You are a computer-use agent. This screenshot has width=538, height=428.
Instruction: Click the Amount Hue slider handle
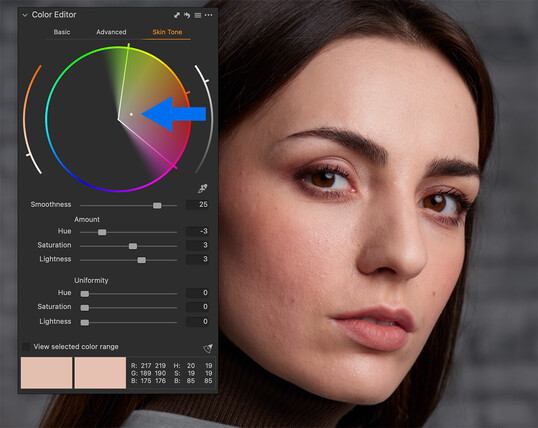coord(102,232)
